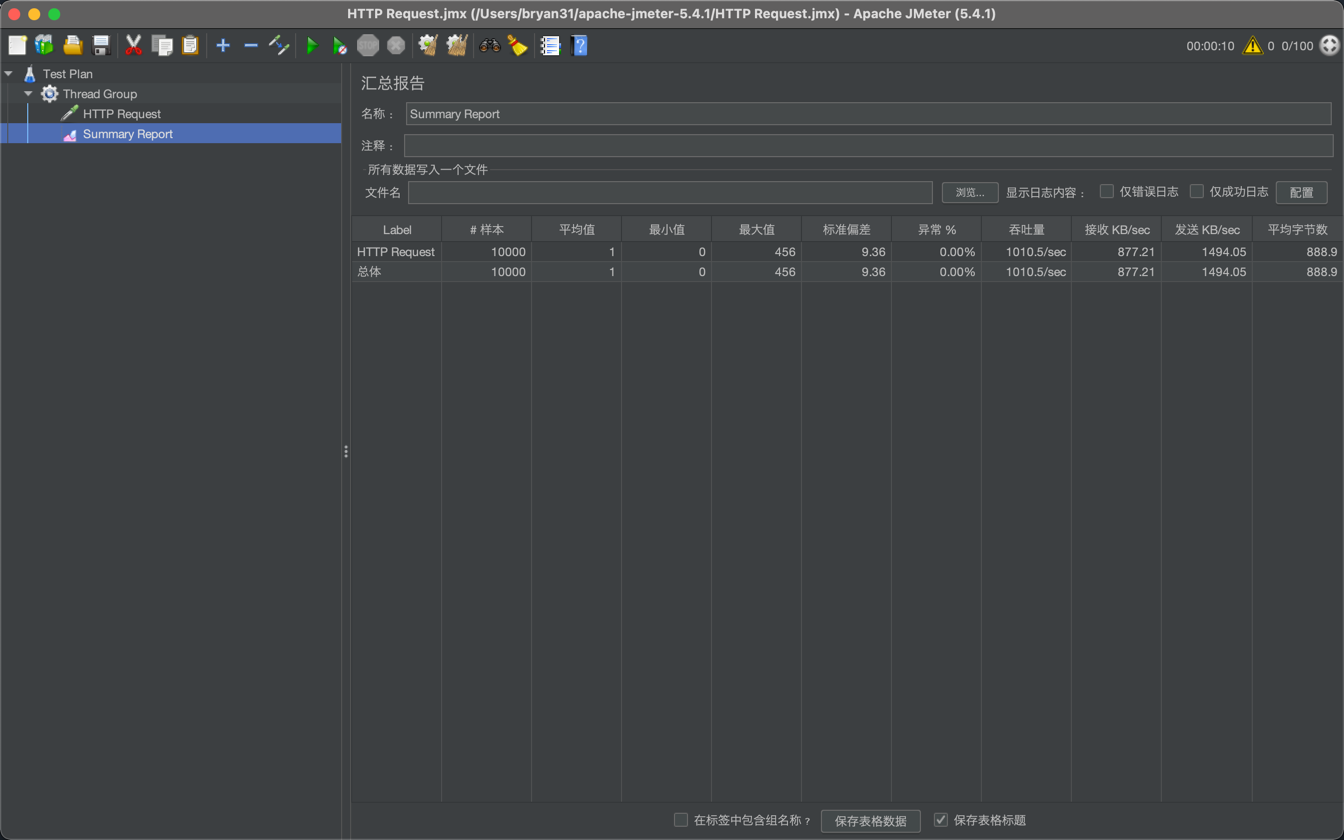
Task: Uncheck 保存表格标题 at the bottom
Action: coord(941,819)
